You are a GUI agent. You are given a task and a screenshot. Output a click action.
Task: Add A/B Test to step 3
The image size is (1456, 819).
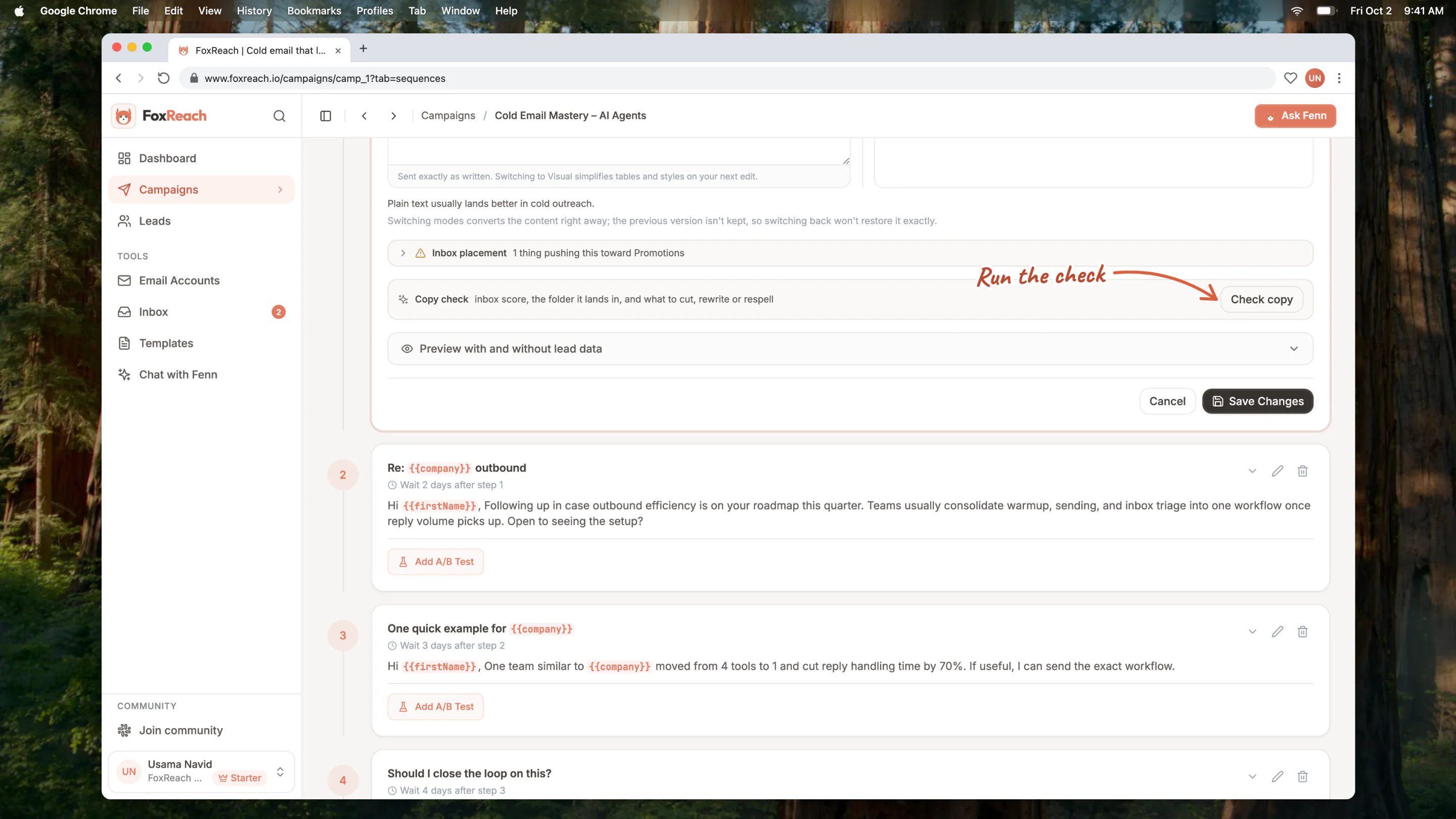click(x=435, y=707)
